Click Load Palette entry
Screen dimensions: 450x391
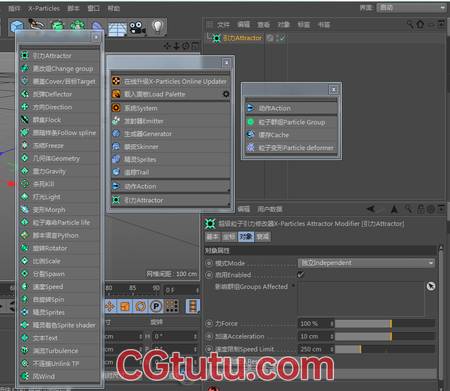point(170,94)
